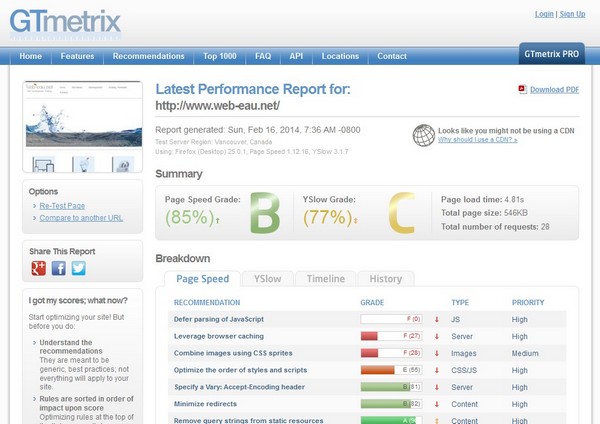The width and height of the screenshot is (600, 424).
Task: Click the F (0) grade bar
Action: pos(391,319)
